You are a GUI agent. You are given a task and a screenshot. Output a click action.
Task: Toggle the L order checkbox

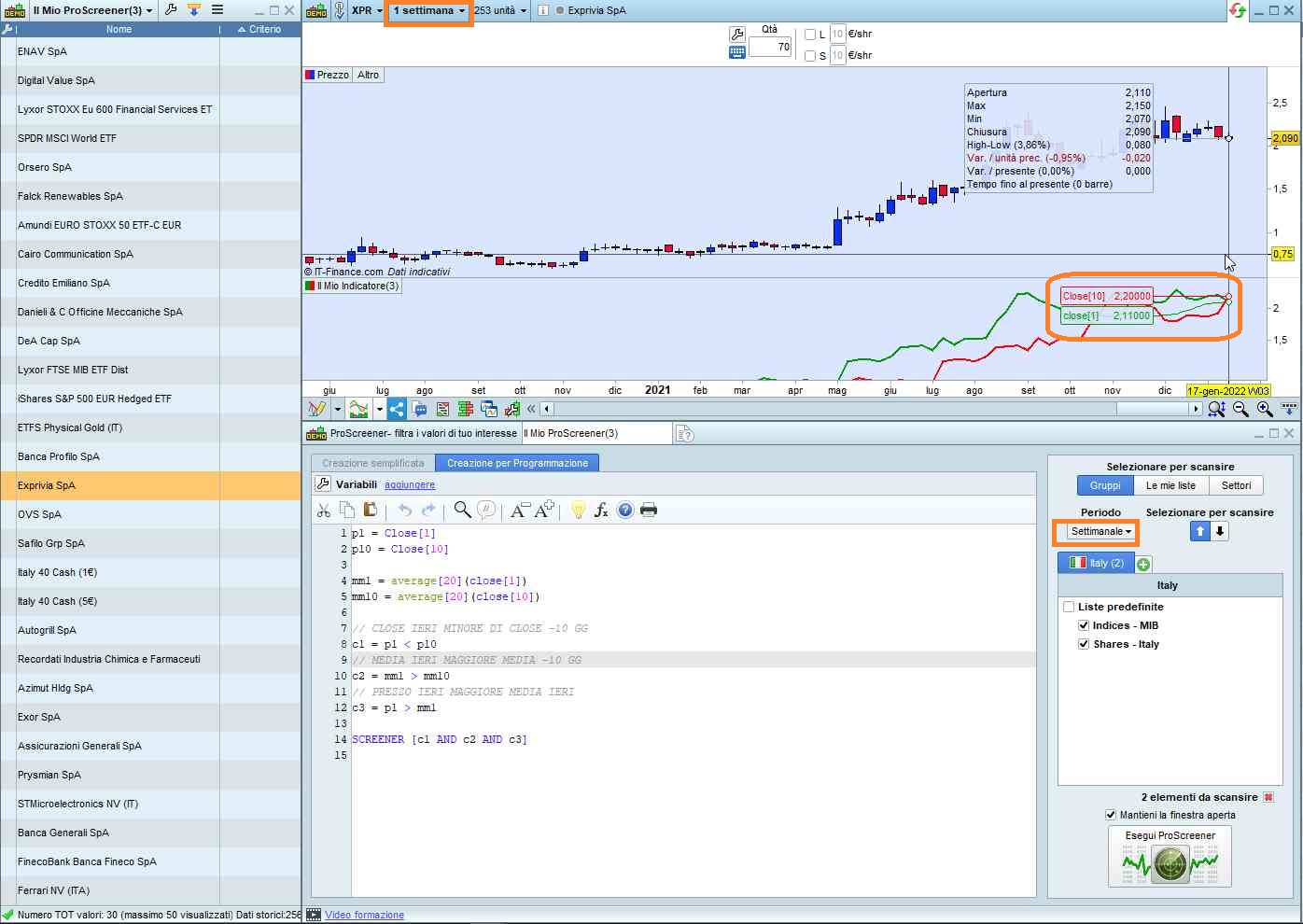tap(810, 35)
